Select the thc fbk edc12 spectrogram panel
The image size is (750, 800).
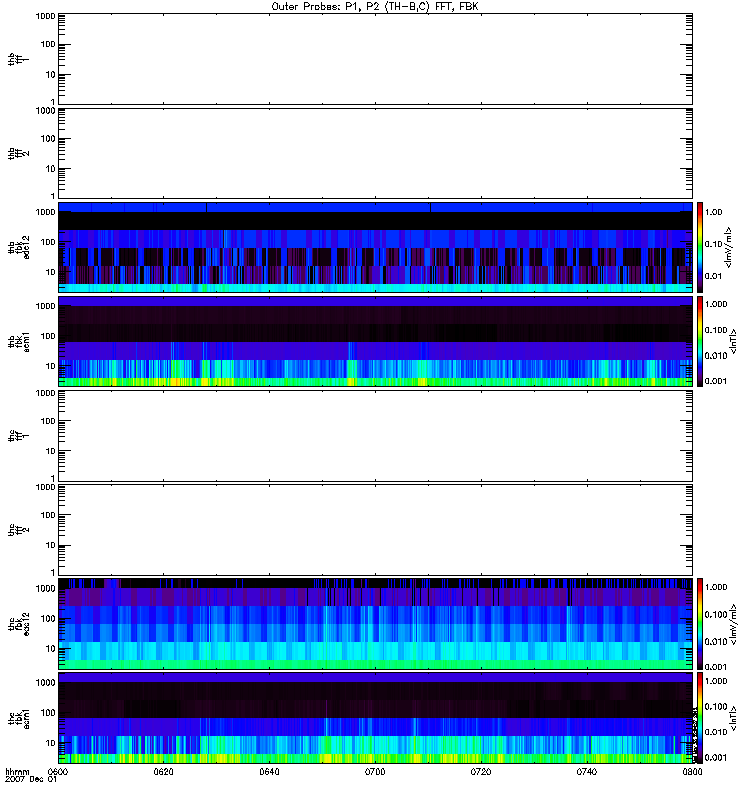point(375,623)
